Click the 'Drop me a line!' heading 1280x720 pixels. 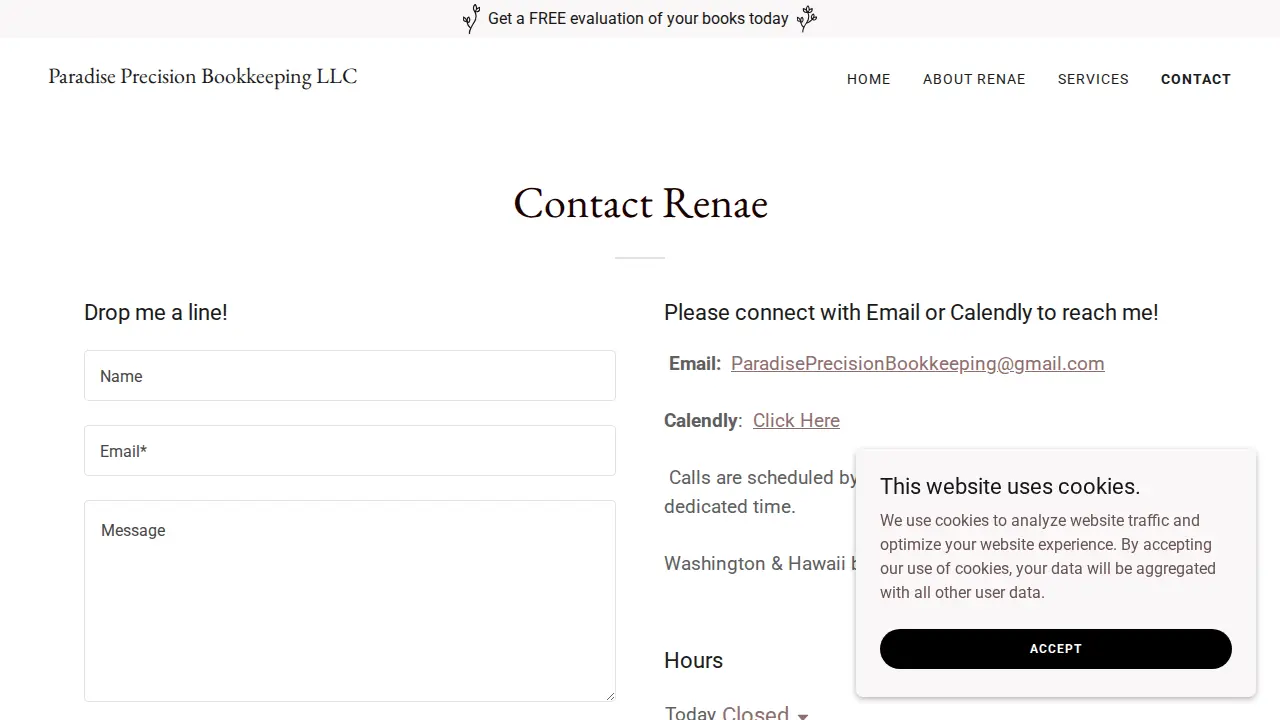click(x=156, y=313)
